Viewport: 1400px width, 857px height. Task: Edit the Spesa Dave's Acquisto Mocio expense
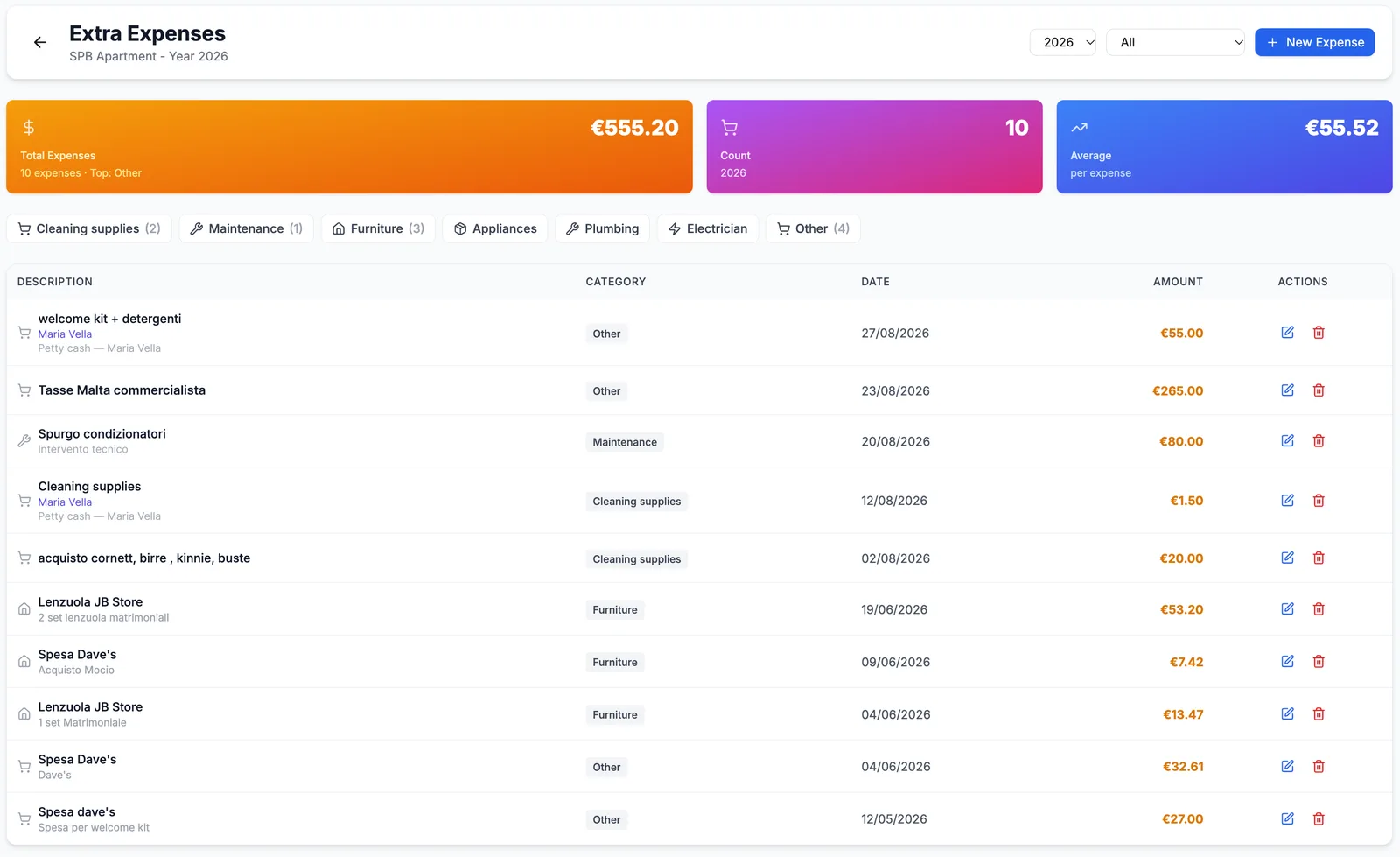(x=1287, y=662)
